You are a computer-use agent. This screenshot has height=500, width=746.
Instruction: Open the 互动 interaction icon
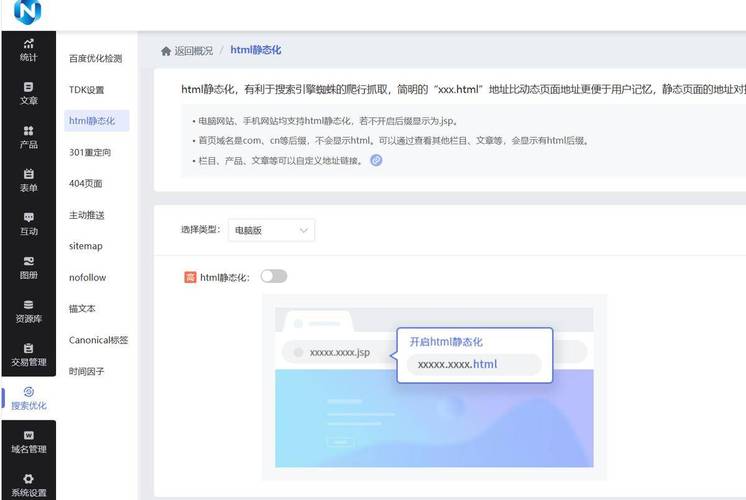click(x=28, y=217)
